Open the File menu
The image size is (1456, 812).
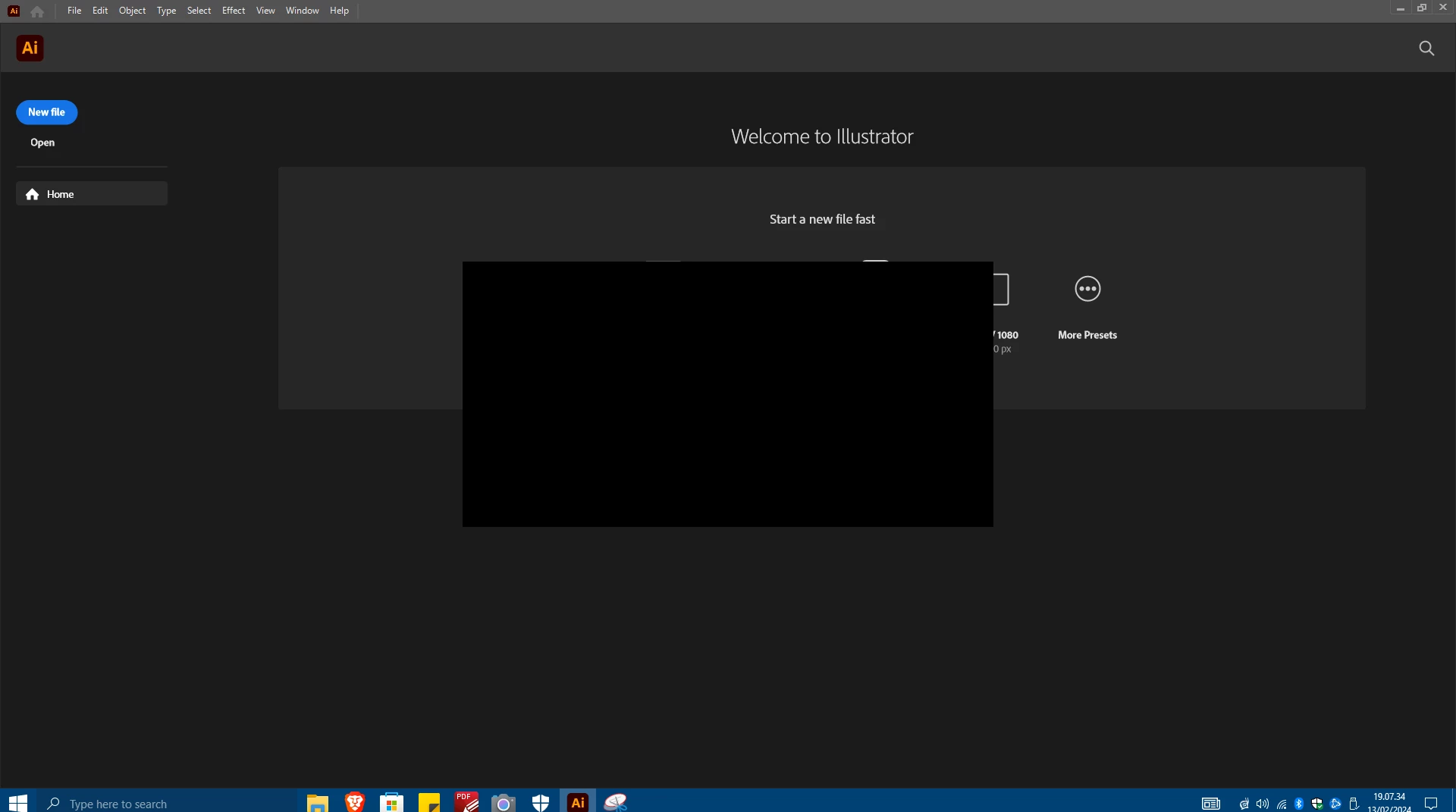click(x=74, y=11)
